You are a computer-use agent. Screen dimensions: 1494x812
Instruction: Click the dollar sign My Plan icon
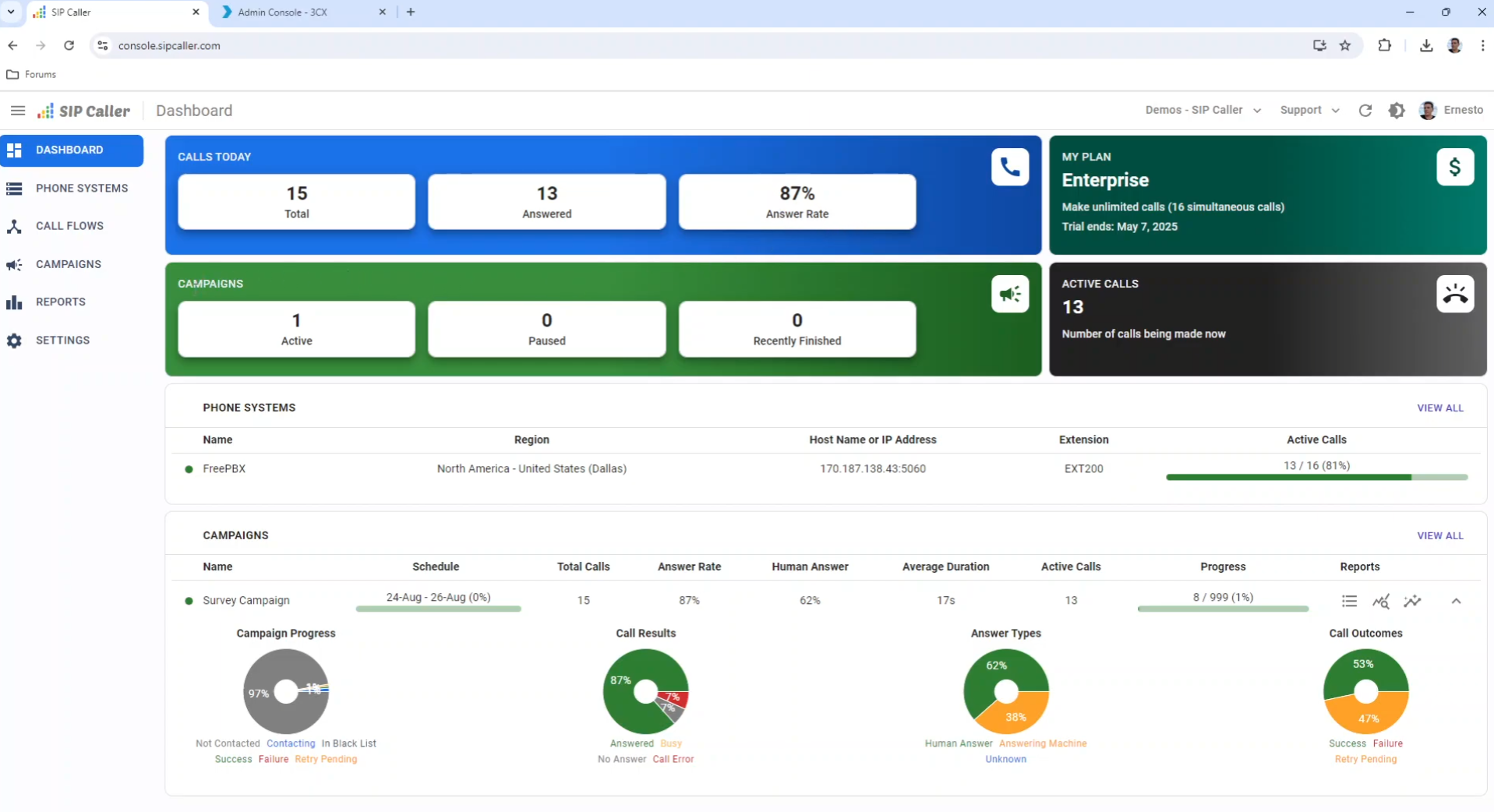point(1454,167)
